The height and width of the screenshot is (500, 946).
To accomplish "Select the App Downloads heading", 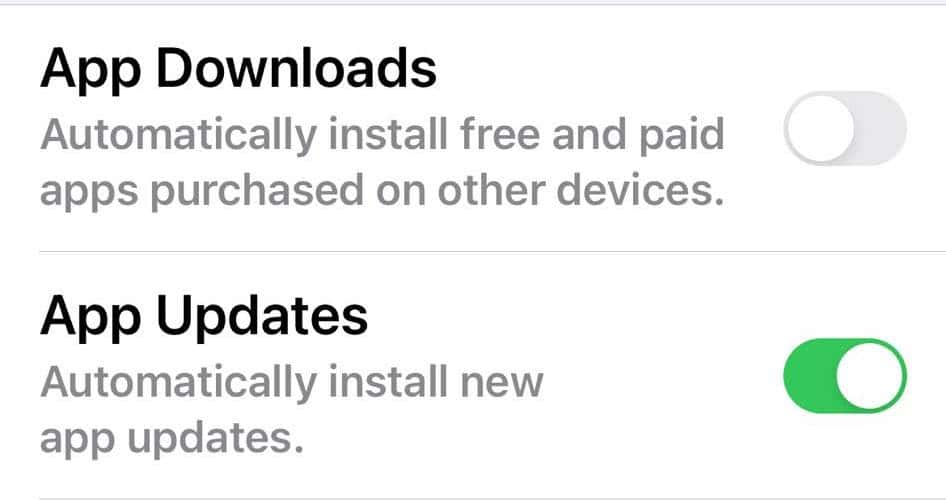I will 238,71.
